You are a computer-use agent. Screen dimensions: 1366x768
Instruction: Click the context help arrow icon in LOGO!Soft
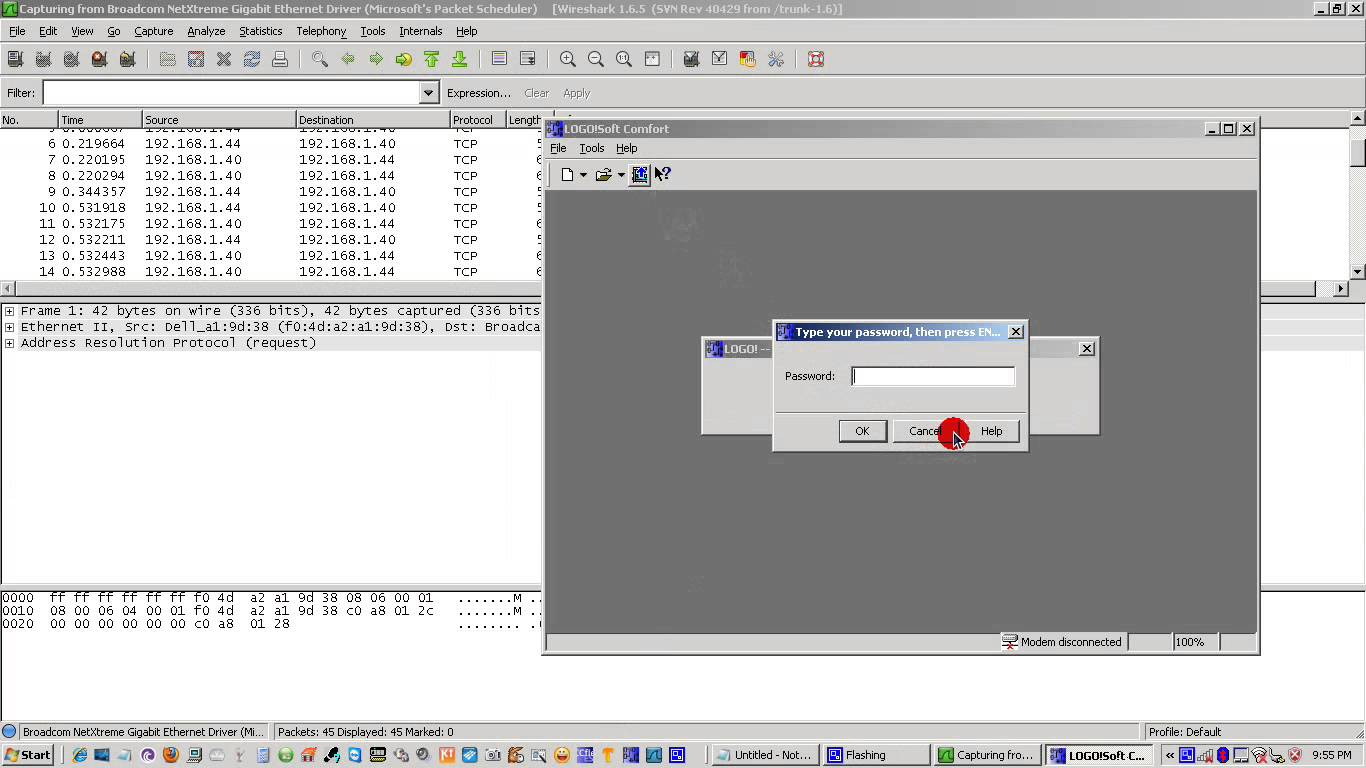(662, 174)
